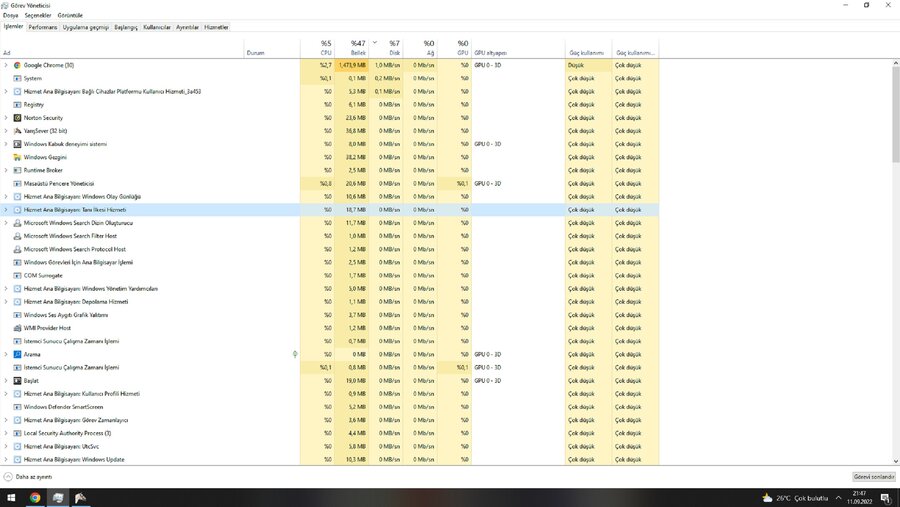Click the Başlat process icon
The width and height of the screenshot is (900, 507).
coord(17,381)
